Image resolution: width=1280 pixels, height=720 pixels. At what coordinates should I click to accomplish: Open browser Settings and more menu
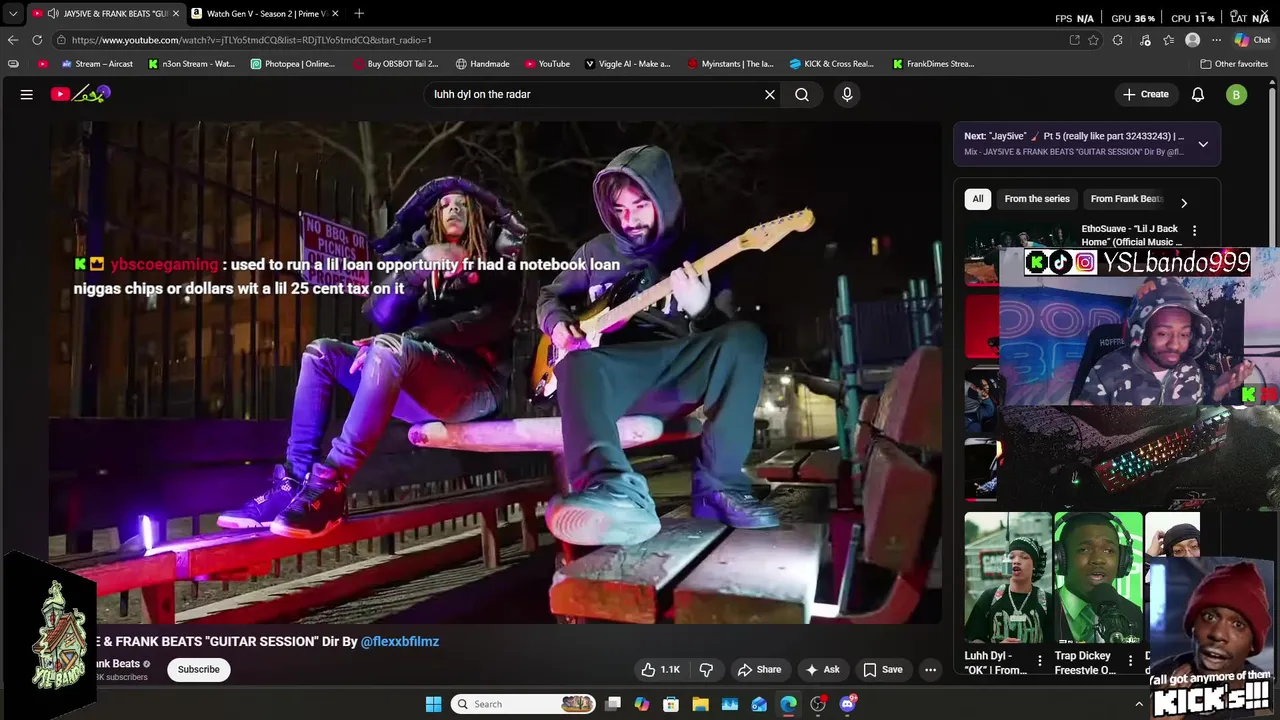(1216, 40)
